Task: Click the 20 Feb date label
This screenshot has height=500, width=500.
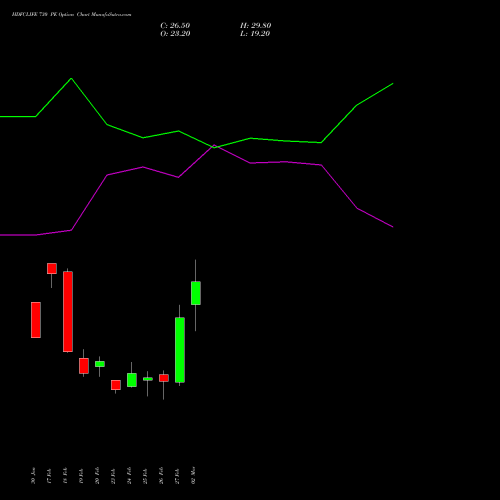Action: 97,476
